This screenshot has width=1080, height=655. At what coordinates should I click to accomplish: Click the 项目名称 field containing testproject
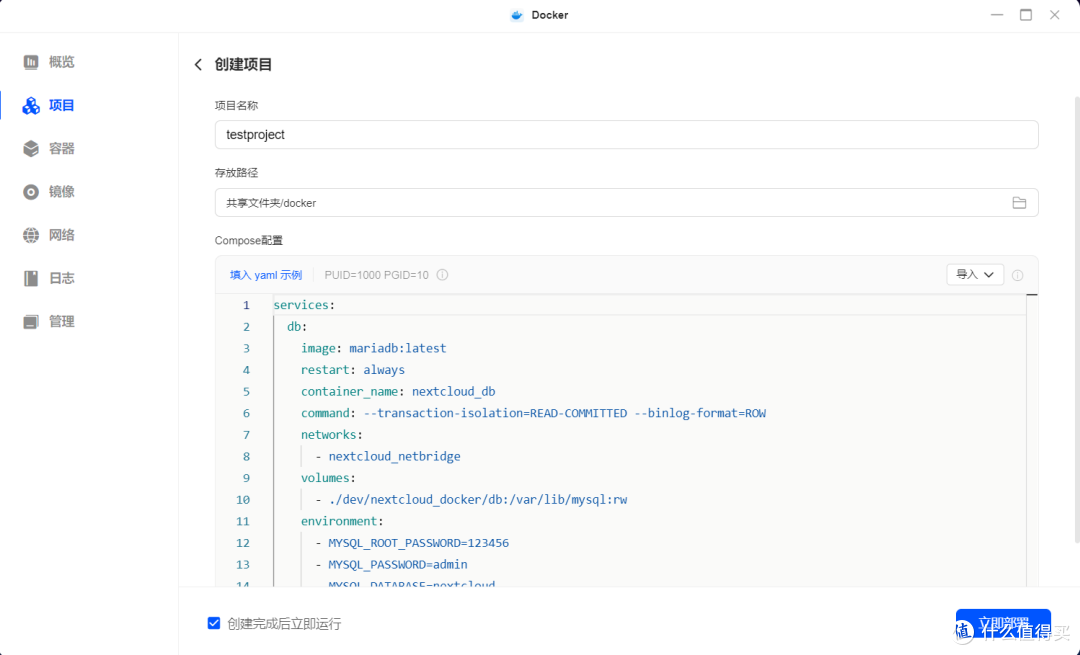[626, 135]
